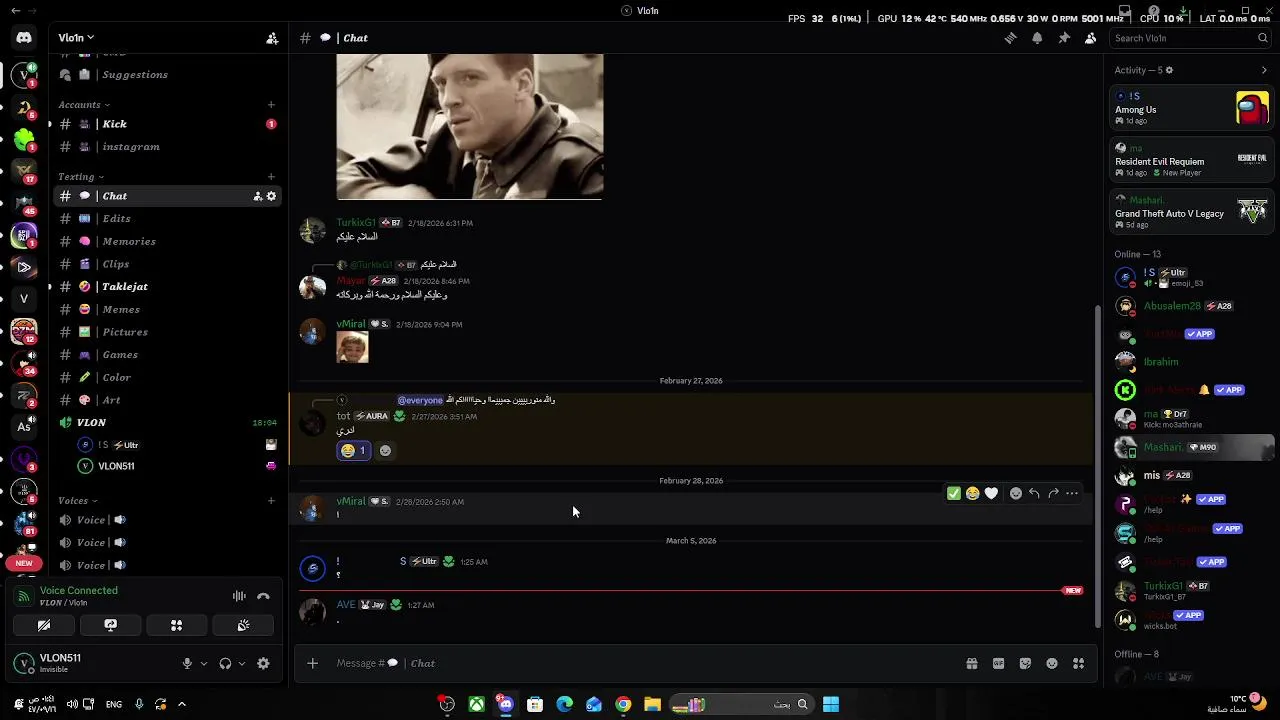Toggle member list visibility

click(1091, 38)
